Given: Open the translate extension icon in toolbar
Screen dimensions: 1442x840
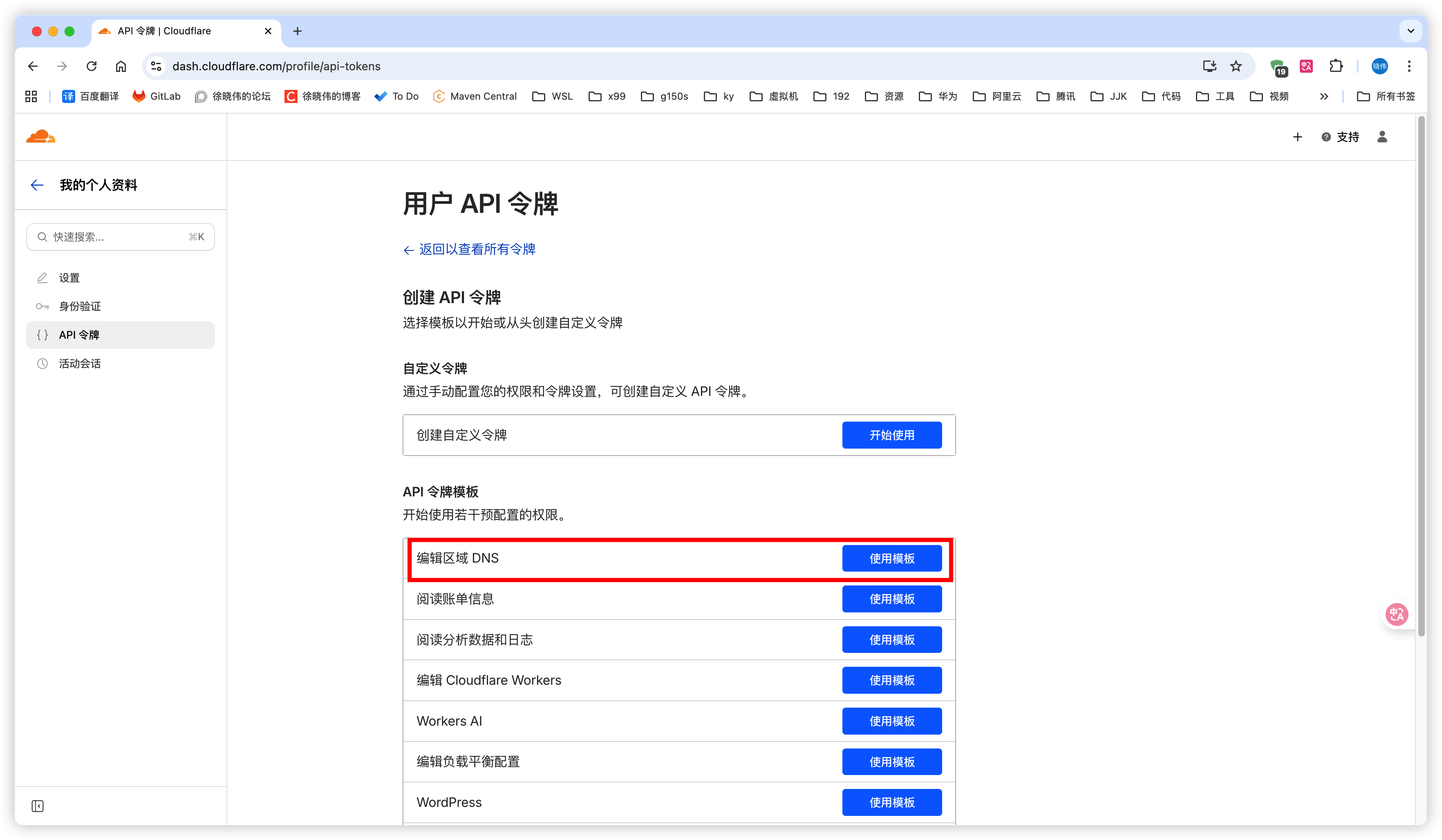Looking at the screenshot, I should tap(1306, 66).
